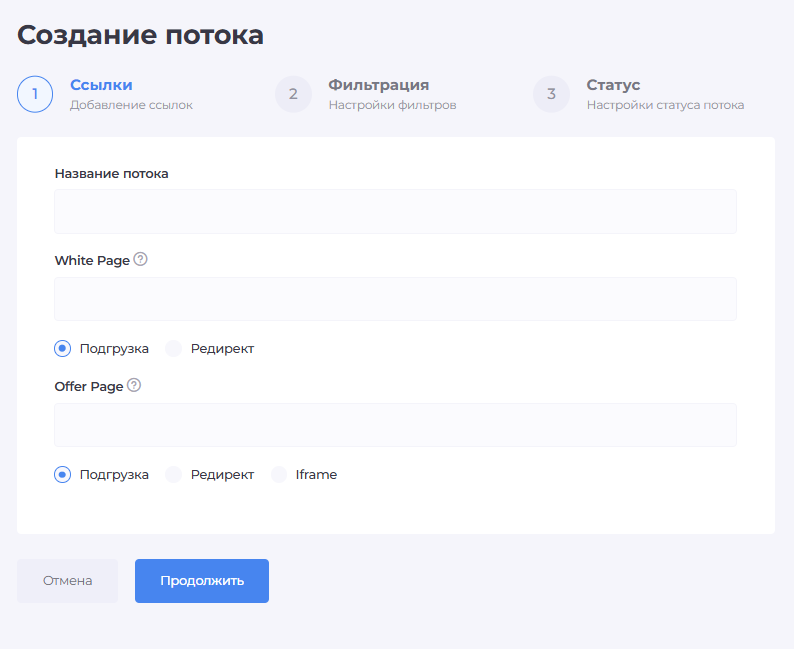794x649 pixels.
Task: Focus the White Page URL input field
Action: click(x=395, y=299)
